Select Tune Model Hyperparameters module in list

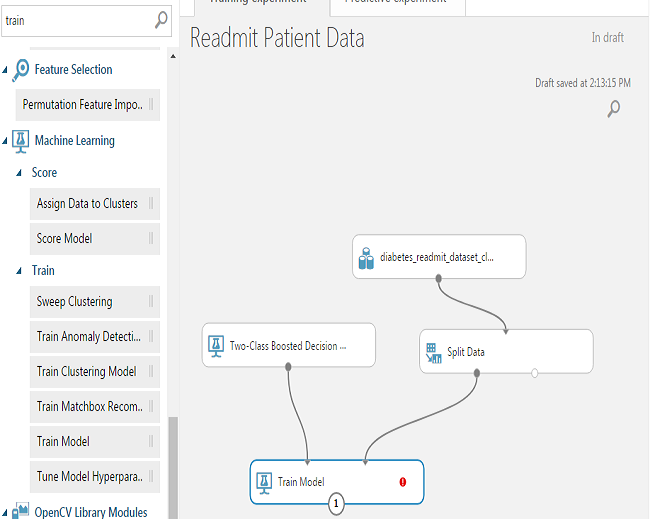(88, 476)
